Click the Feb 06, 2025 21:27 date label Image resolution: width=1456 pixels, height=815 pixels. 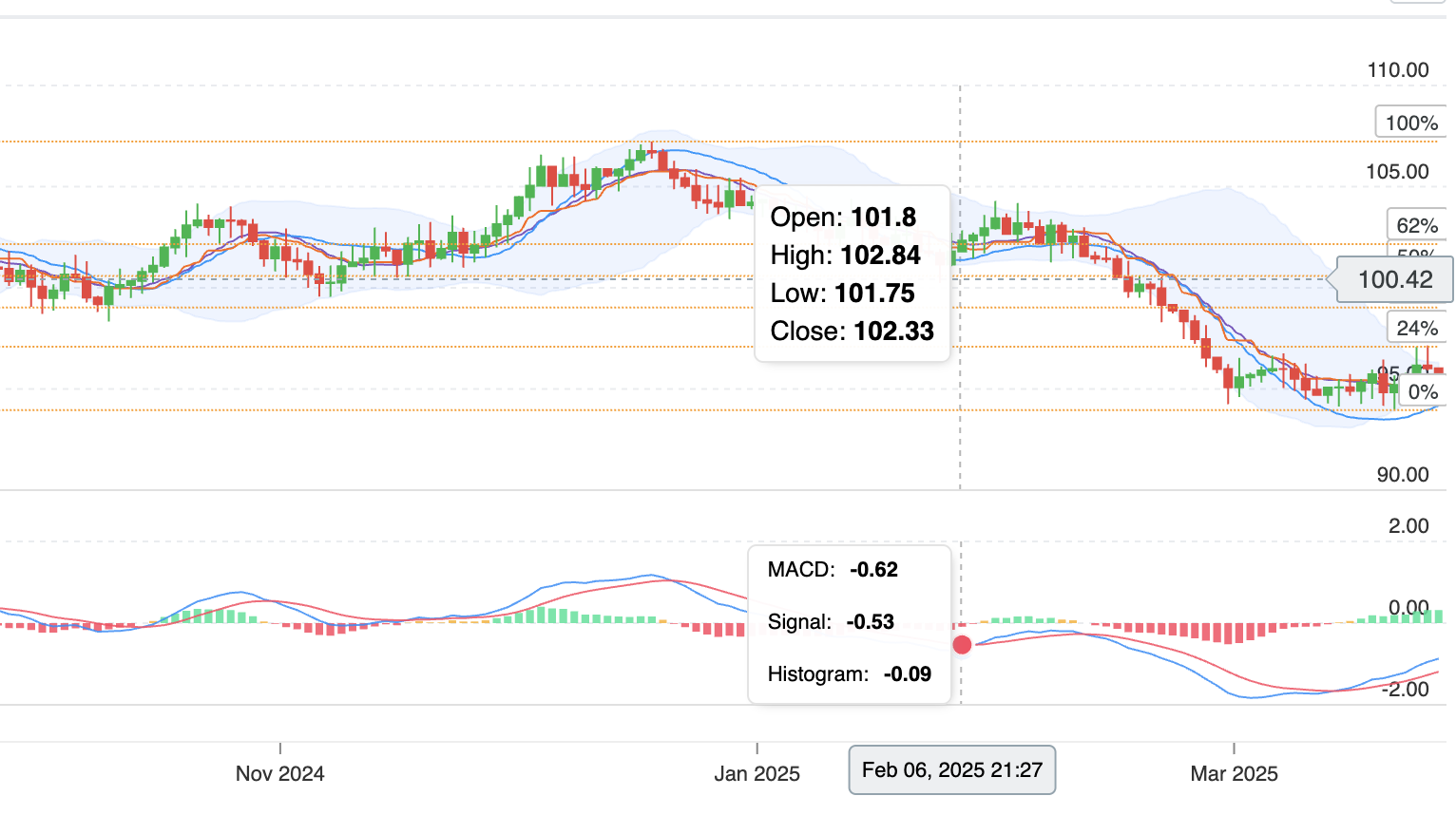tap(951, 769)
